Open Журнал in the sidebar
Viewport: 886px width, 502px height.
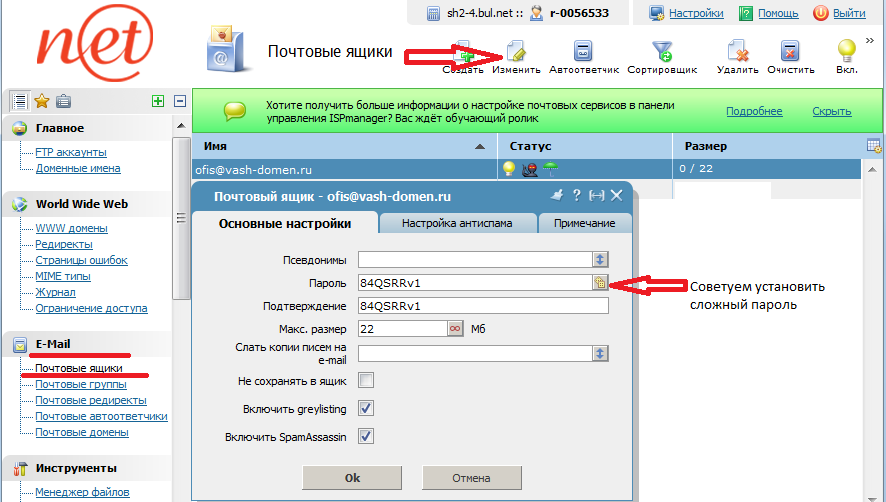55,292
